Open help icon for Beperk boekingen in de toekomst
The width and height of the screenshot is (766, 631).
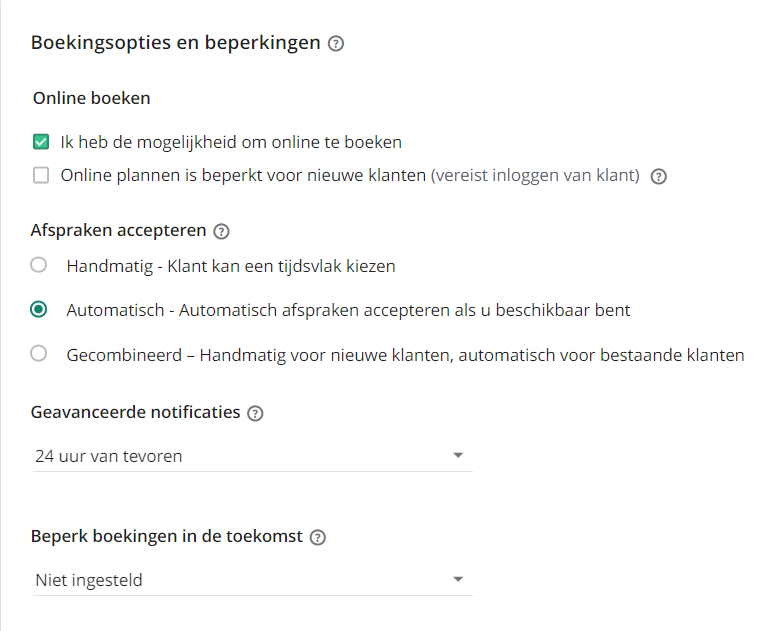coord(318,538)
